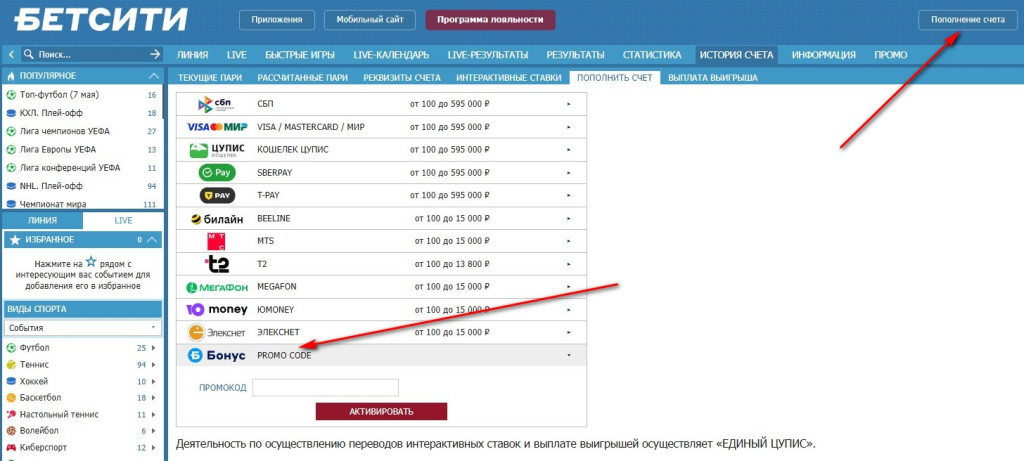Click the БЕТСИТИ site logo
1024x461 pixels.
pos(101,19)
